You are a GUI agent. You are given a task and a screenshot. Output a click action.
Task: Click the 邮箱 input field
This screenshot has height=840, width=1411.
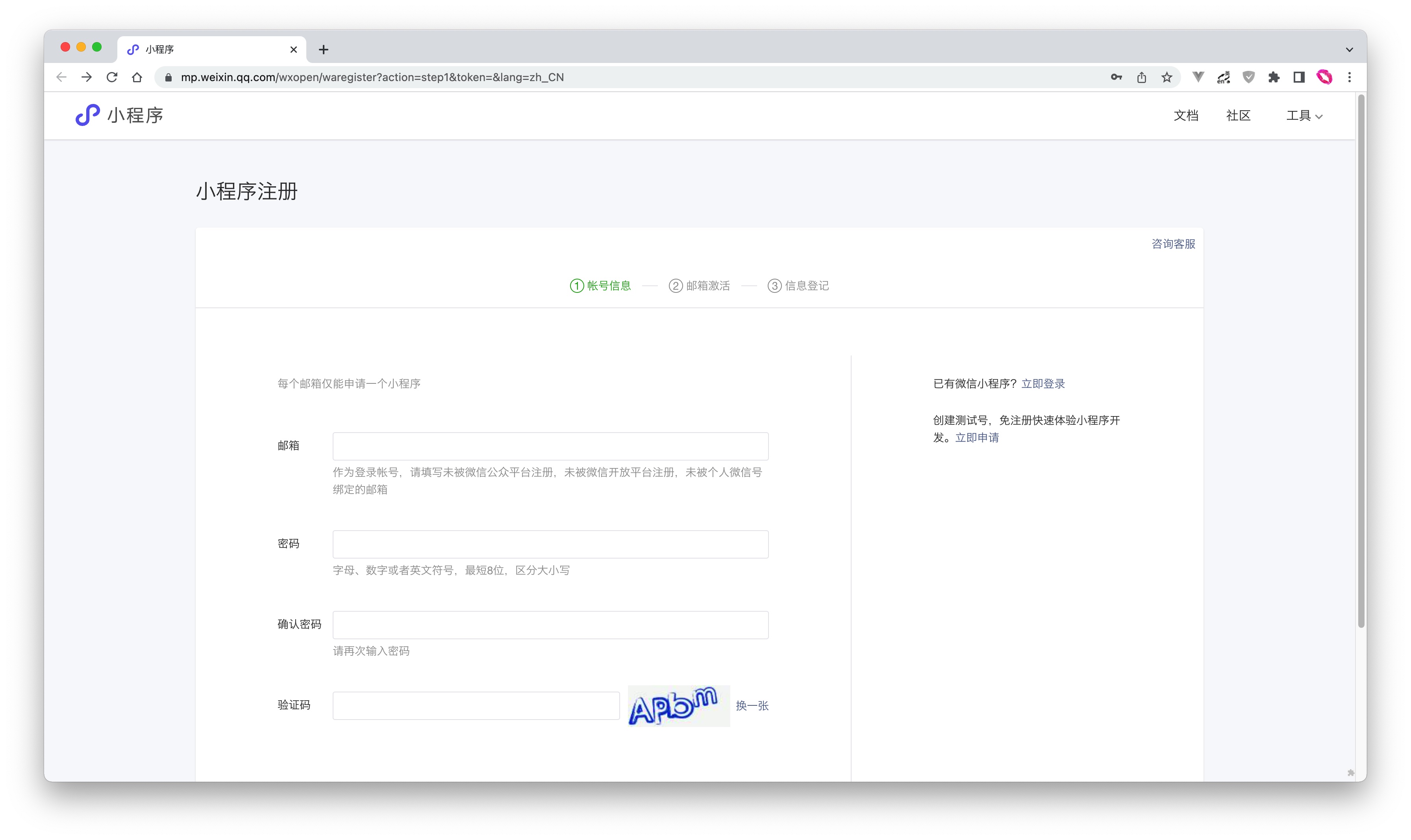550,446
